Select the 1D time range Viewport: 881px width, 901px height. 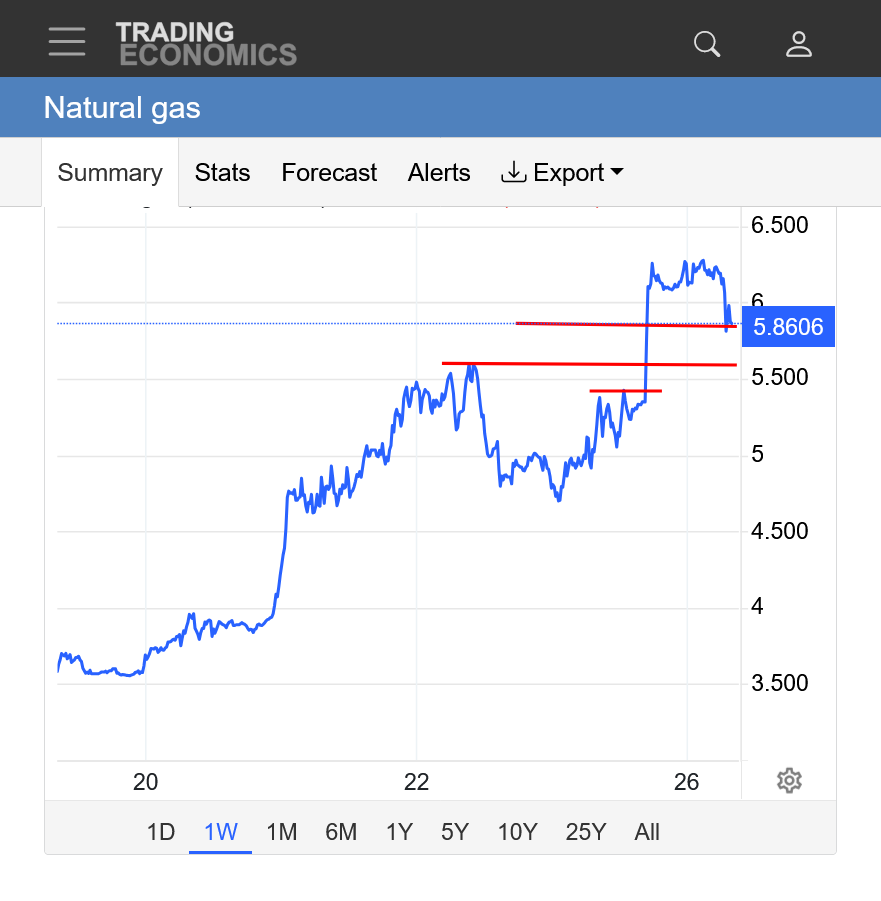161,832
